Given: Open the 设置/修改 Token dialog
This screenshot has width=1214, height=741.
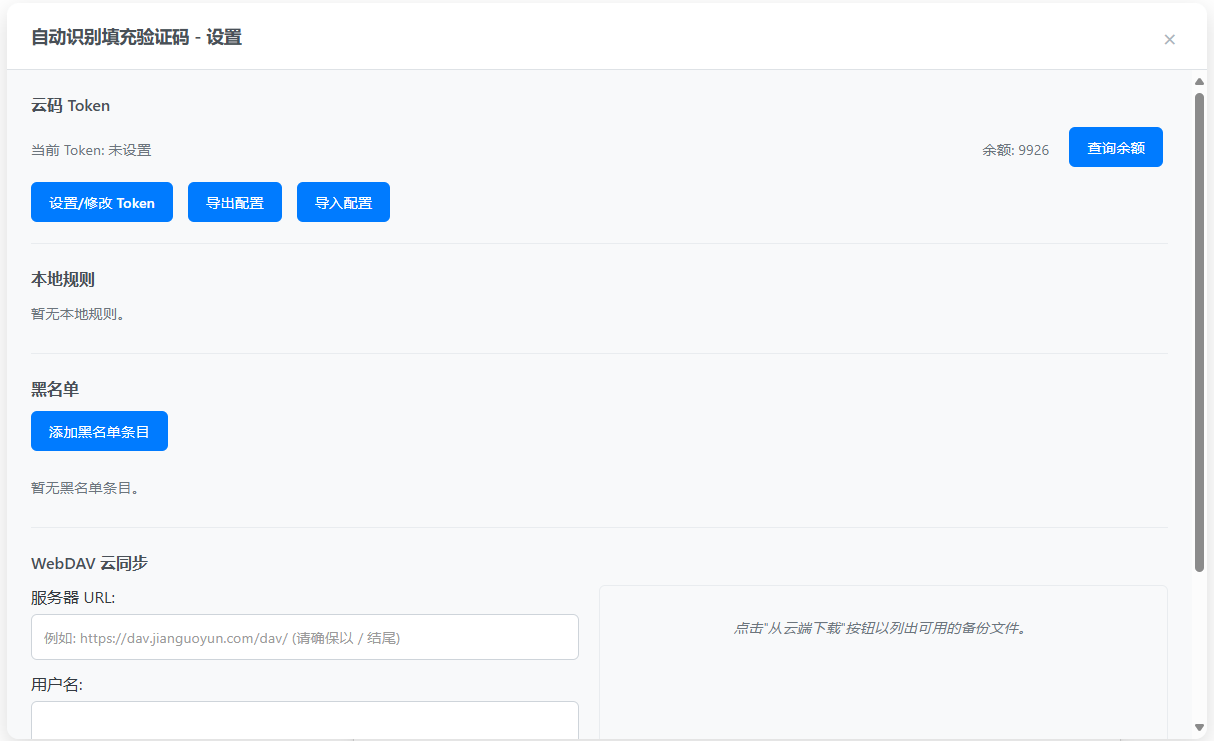Looking at the screenshot, I should coord(102,202).
